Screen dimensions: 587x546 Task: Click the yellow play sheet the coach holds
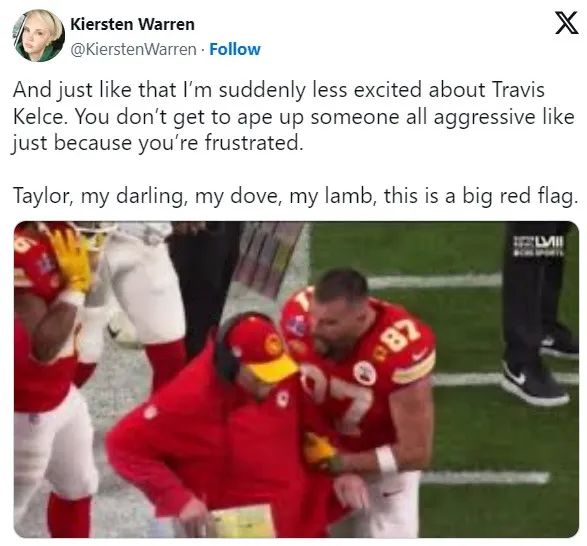coord(241,521)
